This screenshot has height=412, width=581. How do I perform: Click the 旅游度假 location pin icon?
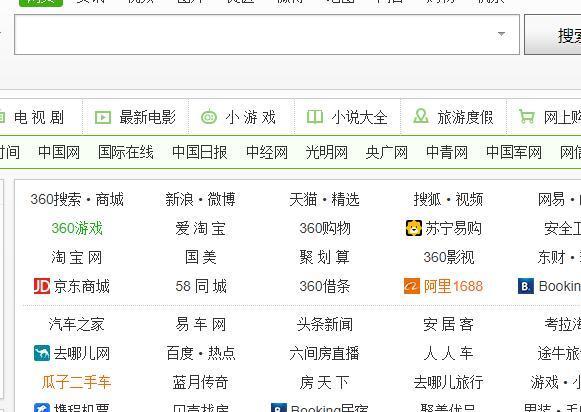point(421,116)
